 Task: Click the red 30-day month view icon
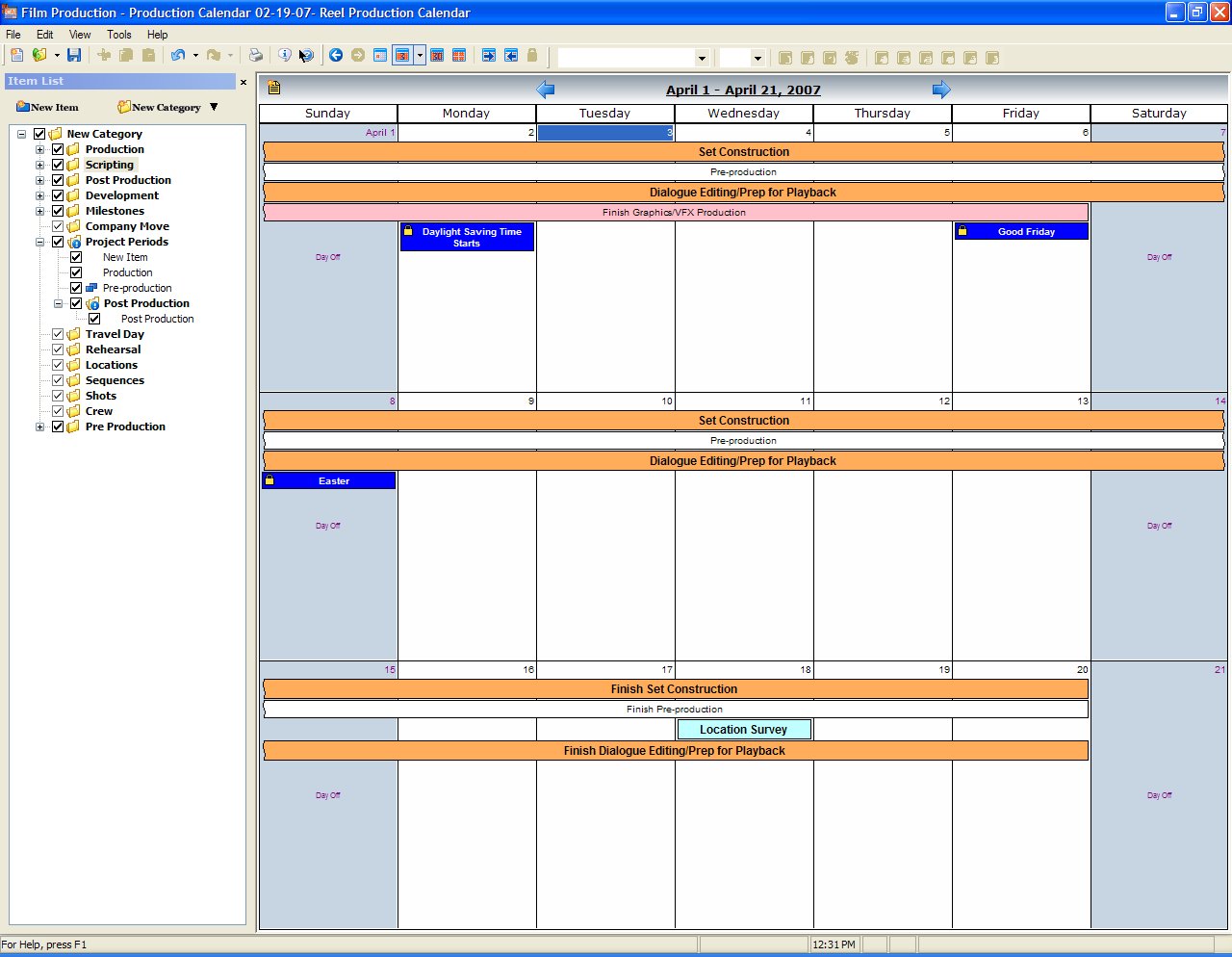(x=437, y=56)
